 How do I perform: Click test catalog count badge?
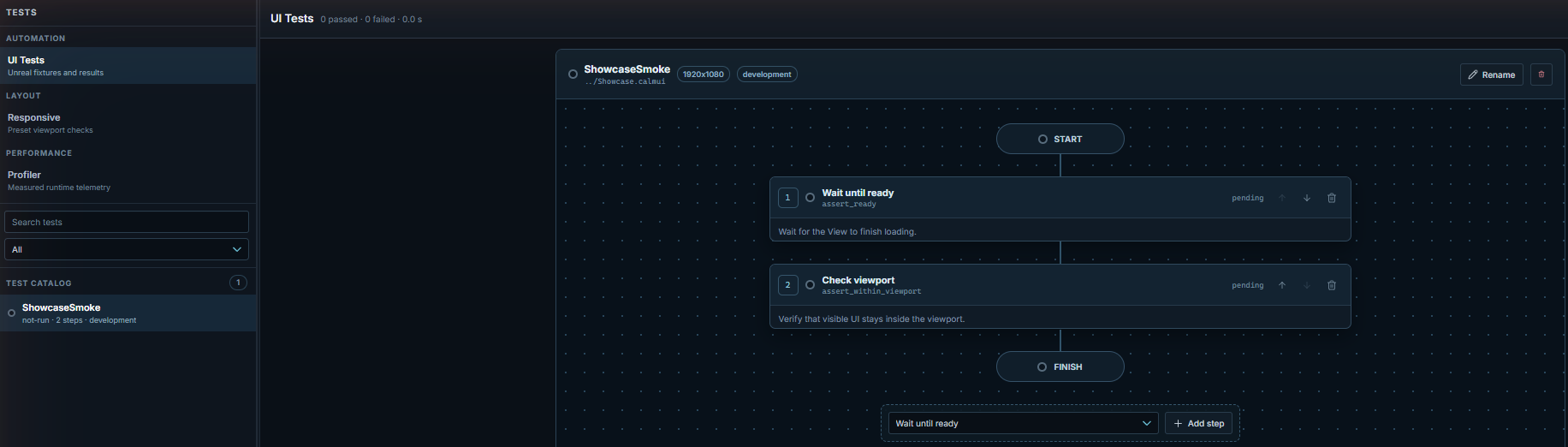[238, 283]
